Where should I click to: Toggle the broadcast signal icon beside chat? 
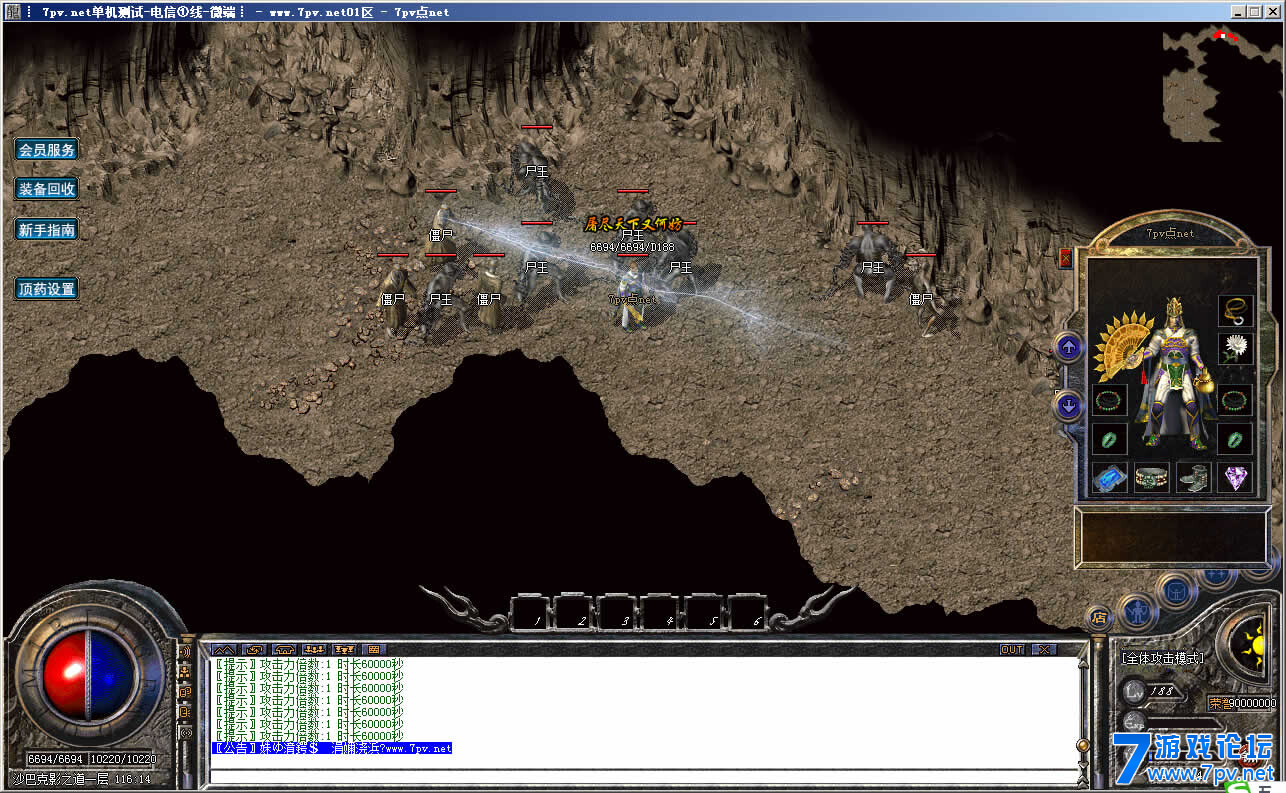pos(185,732)
